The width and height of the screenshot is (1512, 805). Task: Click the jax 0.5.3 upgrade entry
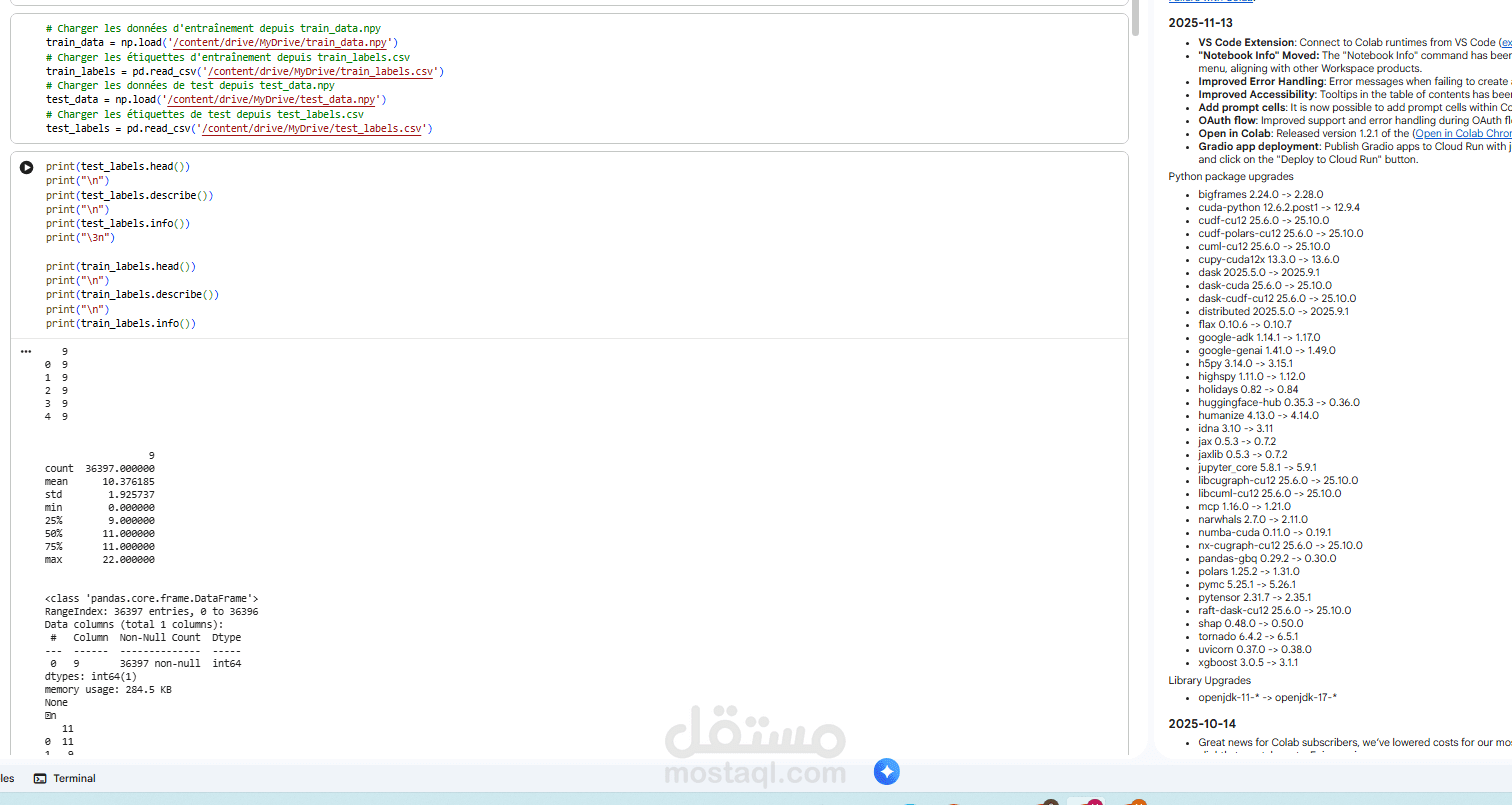pyautogui.click(x=1237, y=441)
